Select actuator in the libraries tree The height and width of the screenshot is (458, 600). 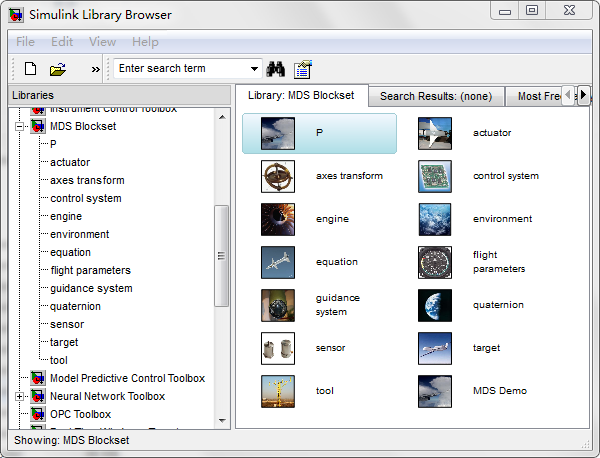[70, 162]
